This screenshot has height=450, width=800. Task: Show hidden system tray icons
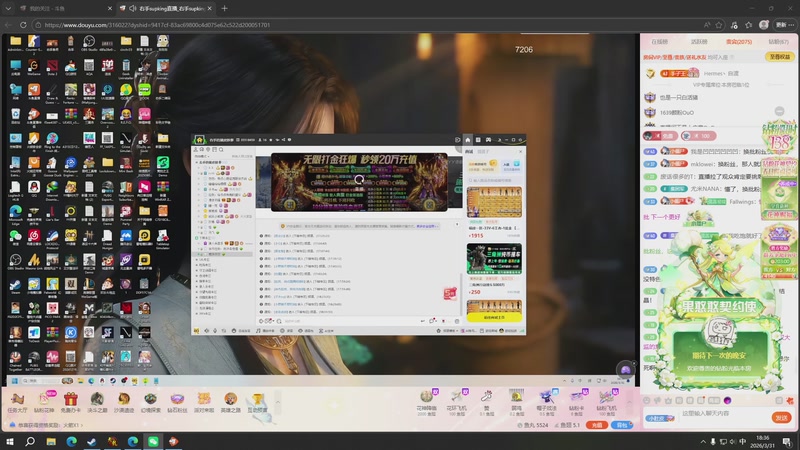click(703, 441)
